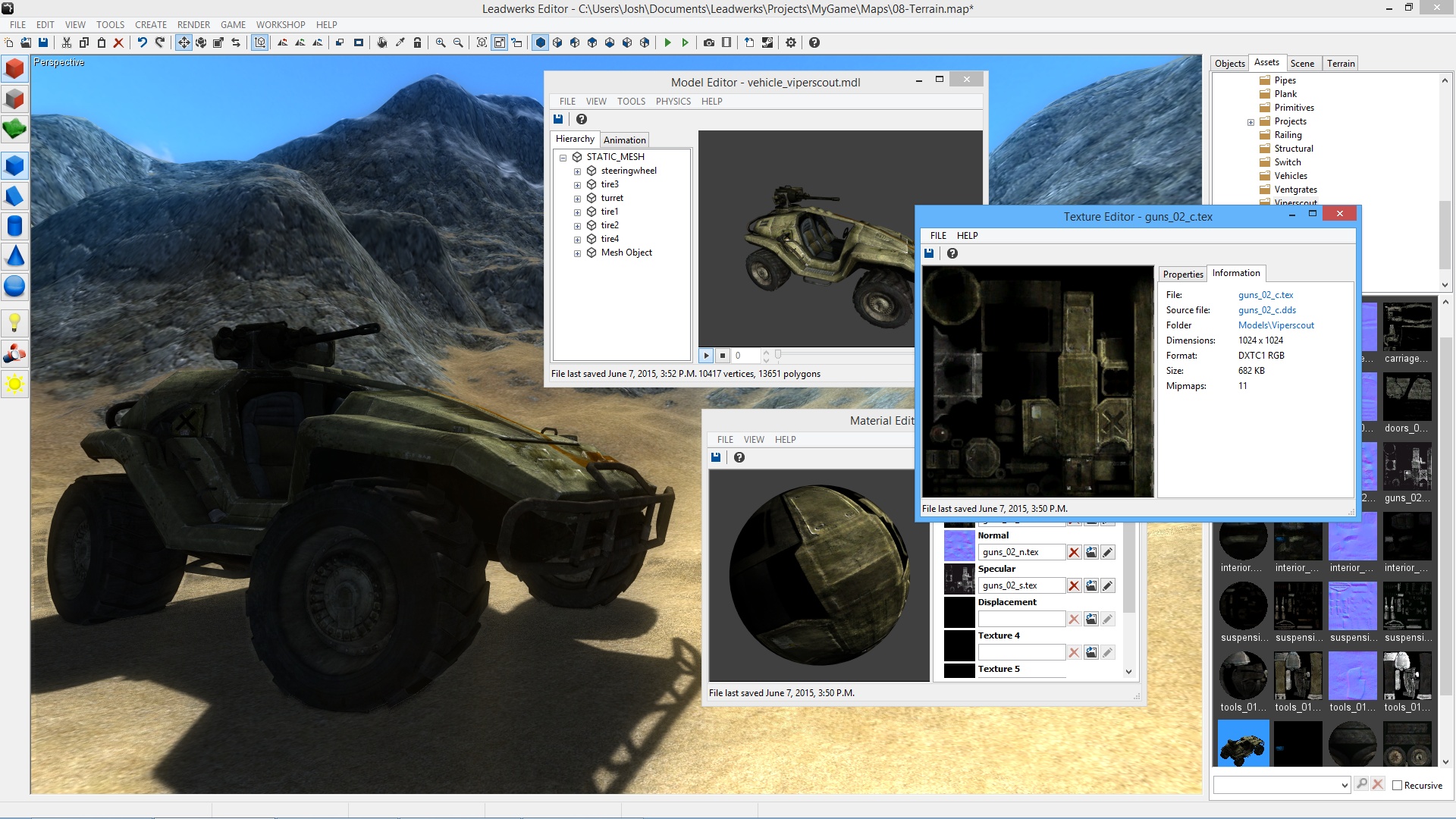Switch to the Animation tab in Model Editor
1456x819 pixels.
click(x=624, y=140)
